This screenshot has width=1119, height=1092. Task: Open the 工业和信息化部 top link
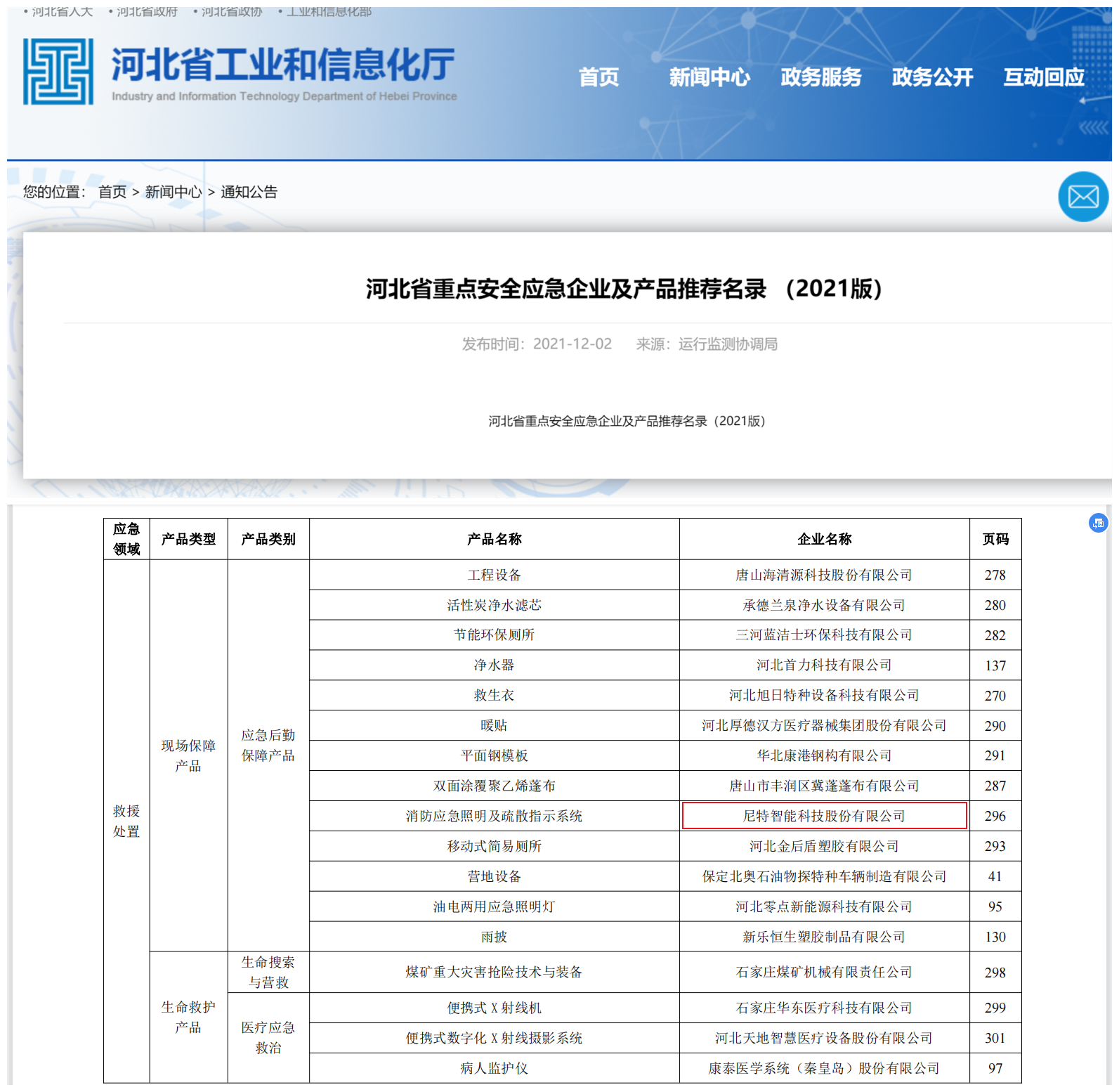click(x=329, y=12)
